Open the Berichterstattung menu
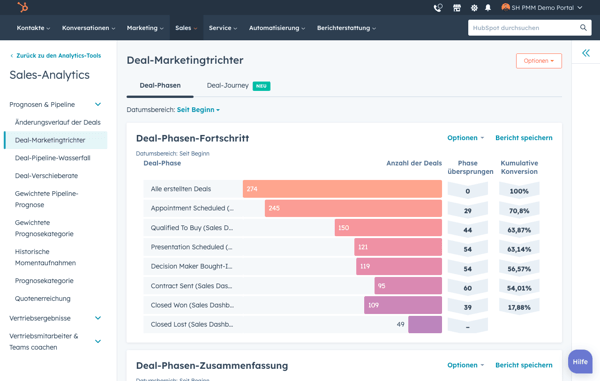The height and width of the screenshot is (381, 600). 346,28
